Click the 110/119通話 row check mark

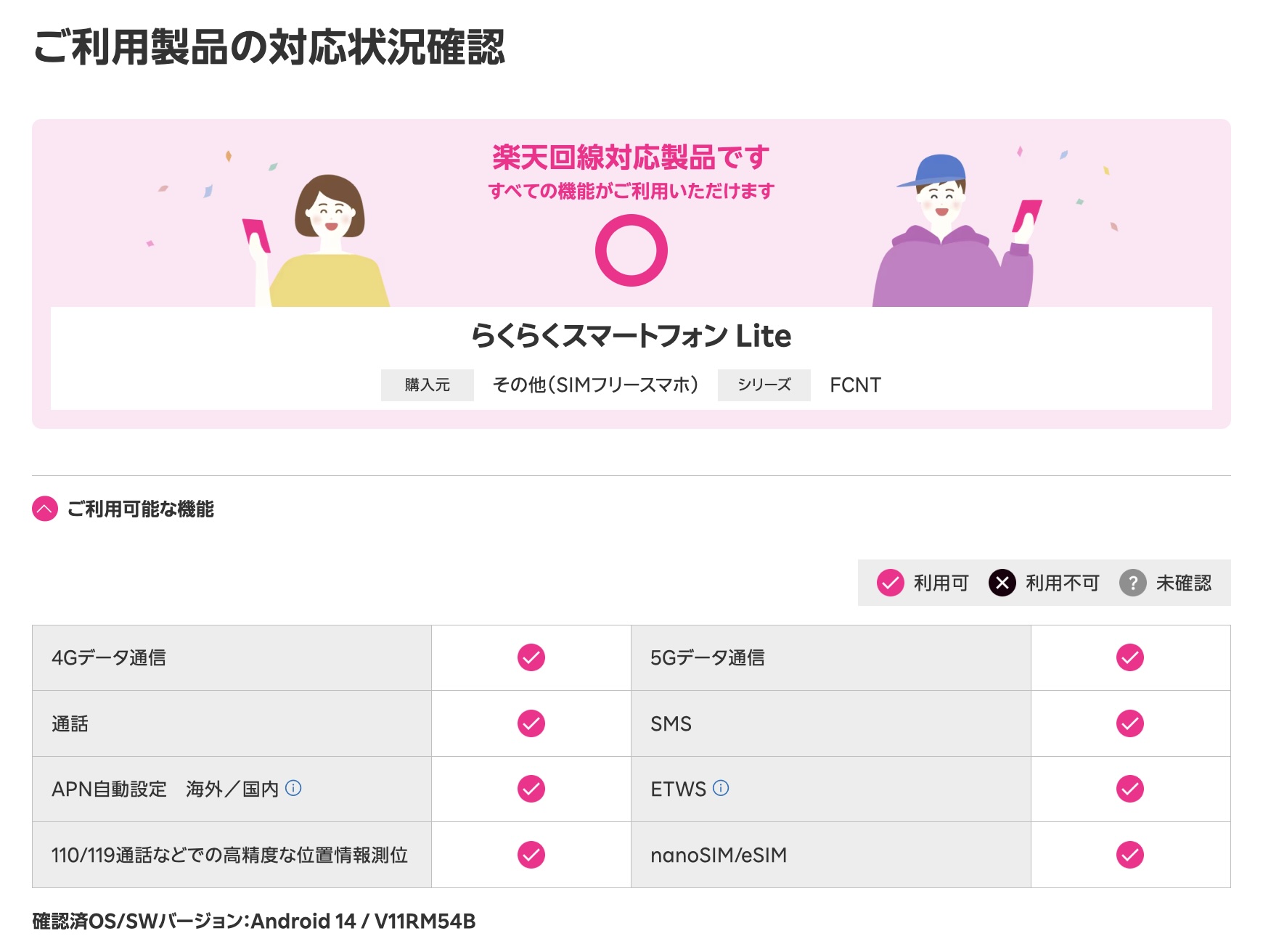point(531,855)
